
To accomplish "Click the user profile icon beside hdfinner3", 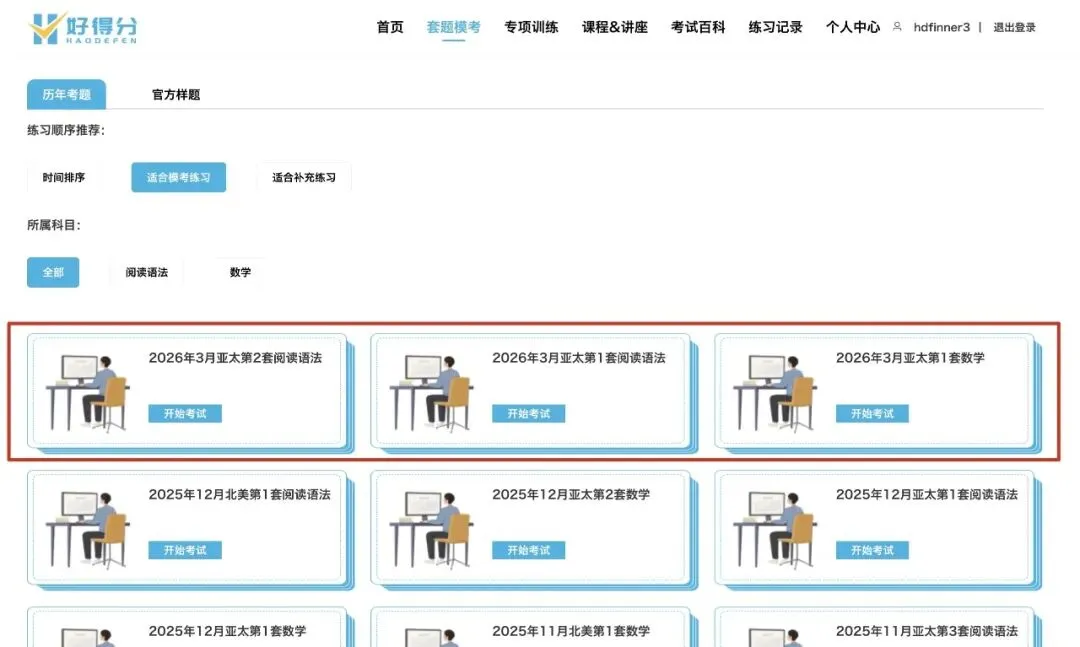I will 897,27.
